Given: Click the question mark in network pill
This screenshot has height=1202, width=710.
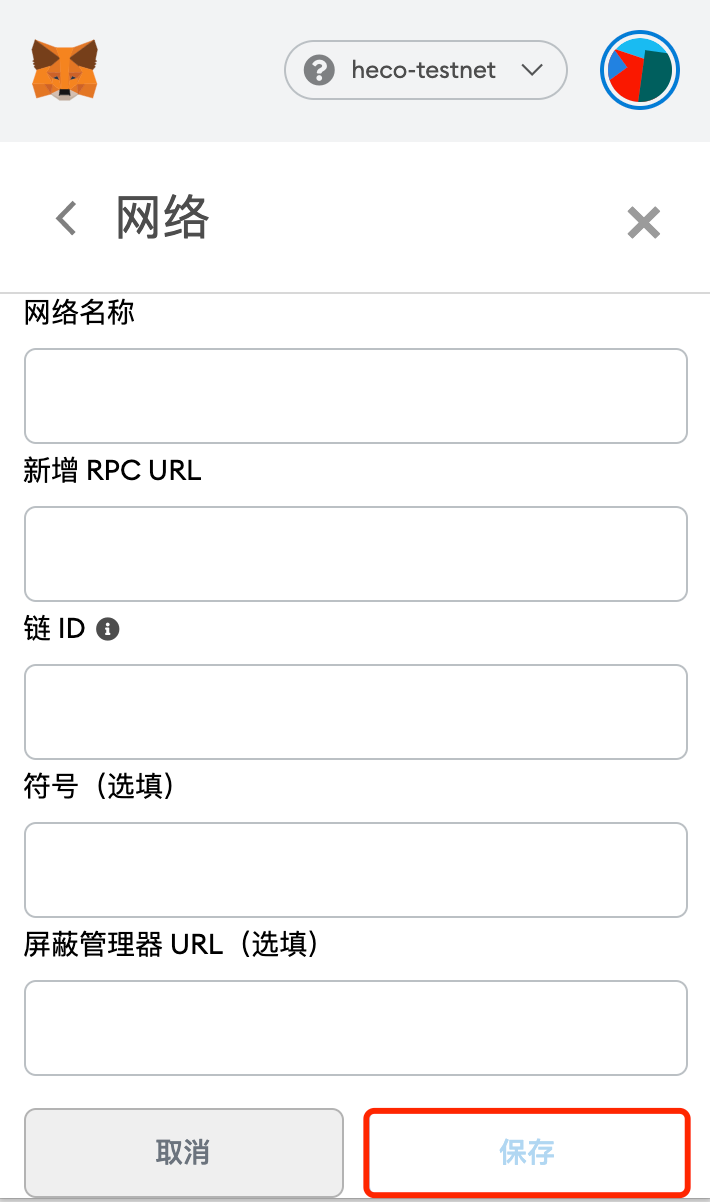Looking at the screenshot, I should [x=317, y=70].
